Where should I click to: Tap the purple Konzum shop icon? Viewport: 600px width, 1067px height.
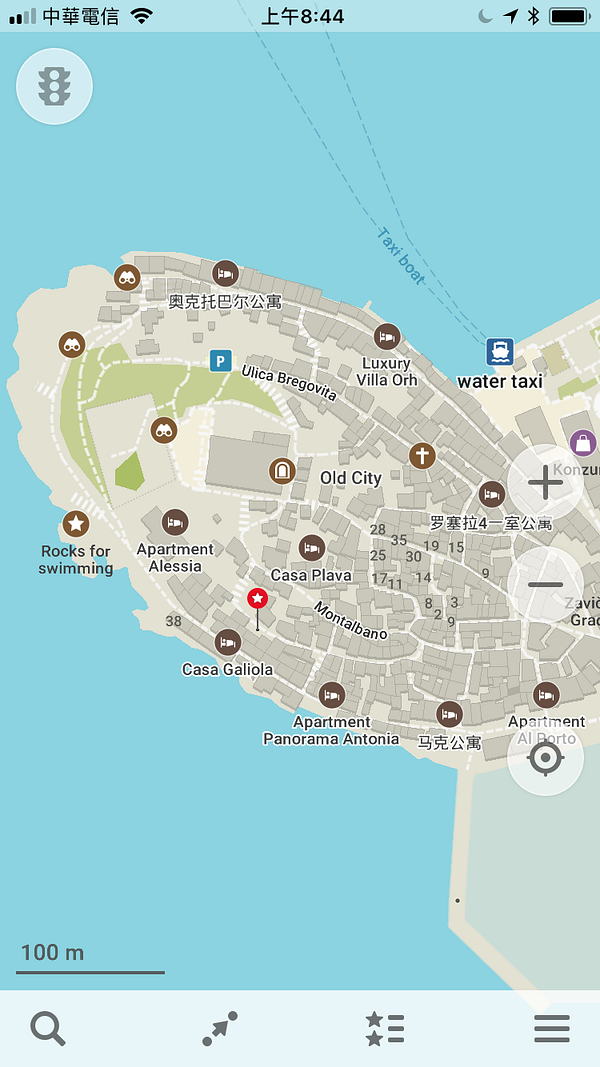pyautogui.click(x=582, y=442)
